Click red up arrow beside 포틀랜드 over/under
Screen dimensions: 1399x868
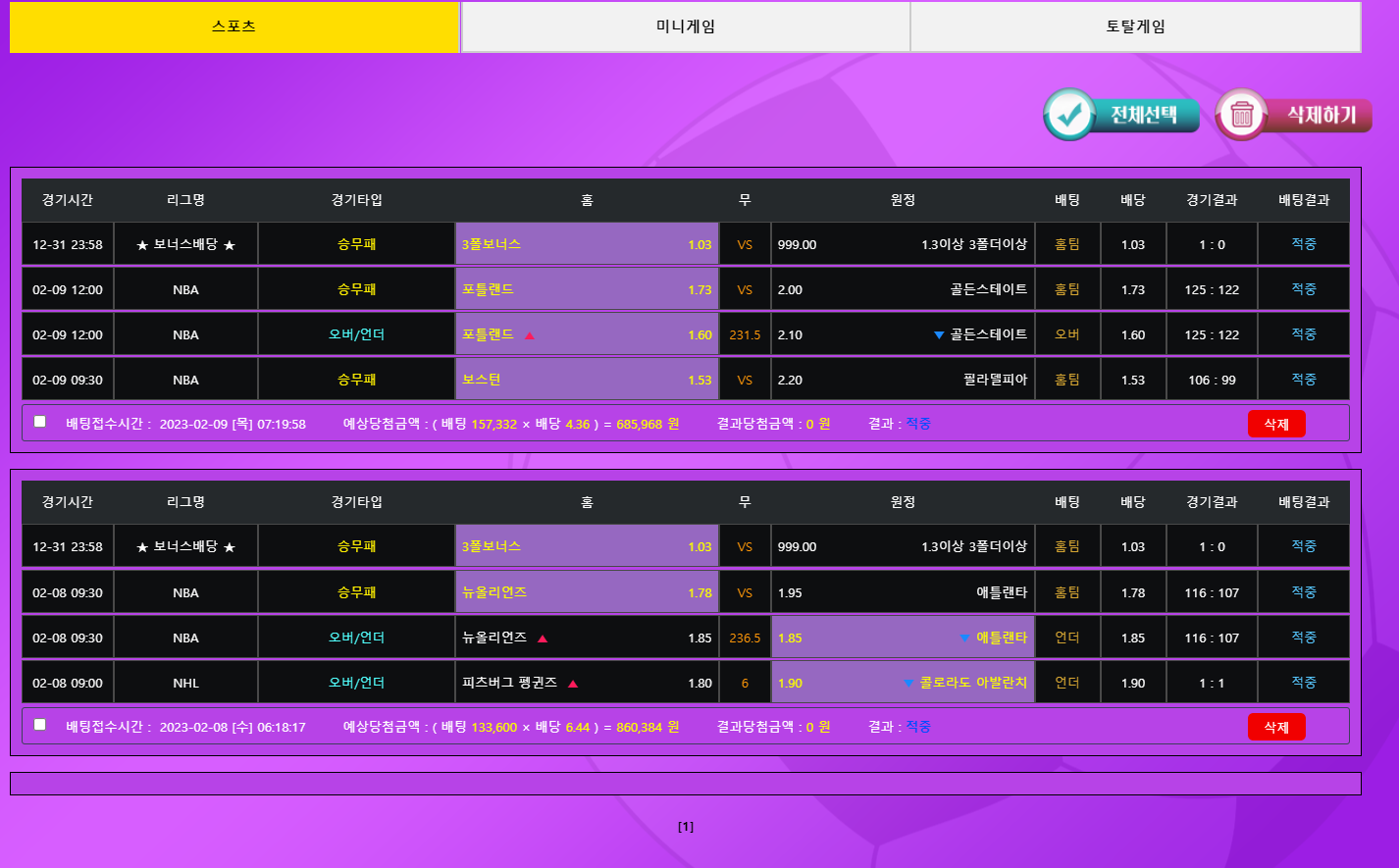530,335
